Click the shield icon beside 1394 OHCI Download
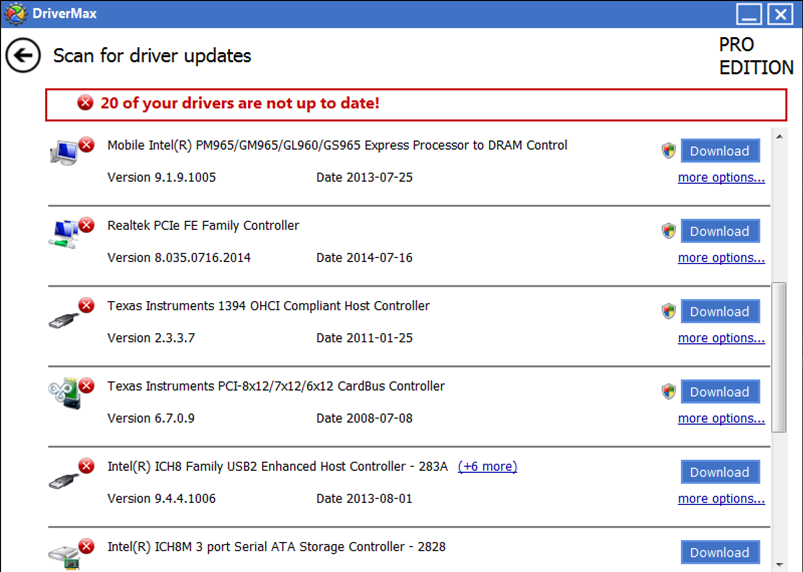The image size is (803, 572). coord(668,311)
